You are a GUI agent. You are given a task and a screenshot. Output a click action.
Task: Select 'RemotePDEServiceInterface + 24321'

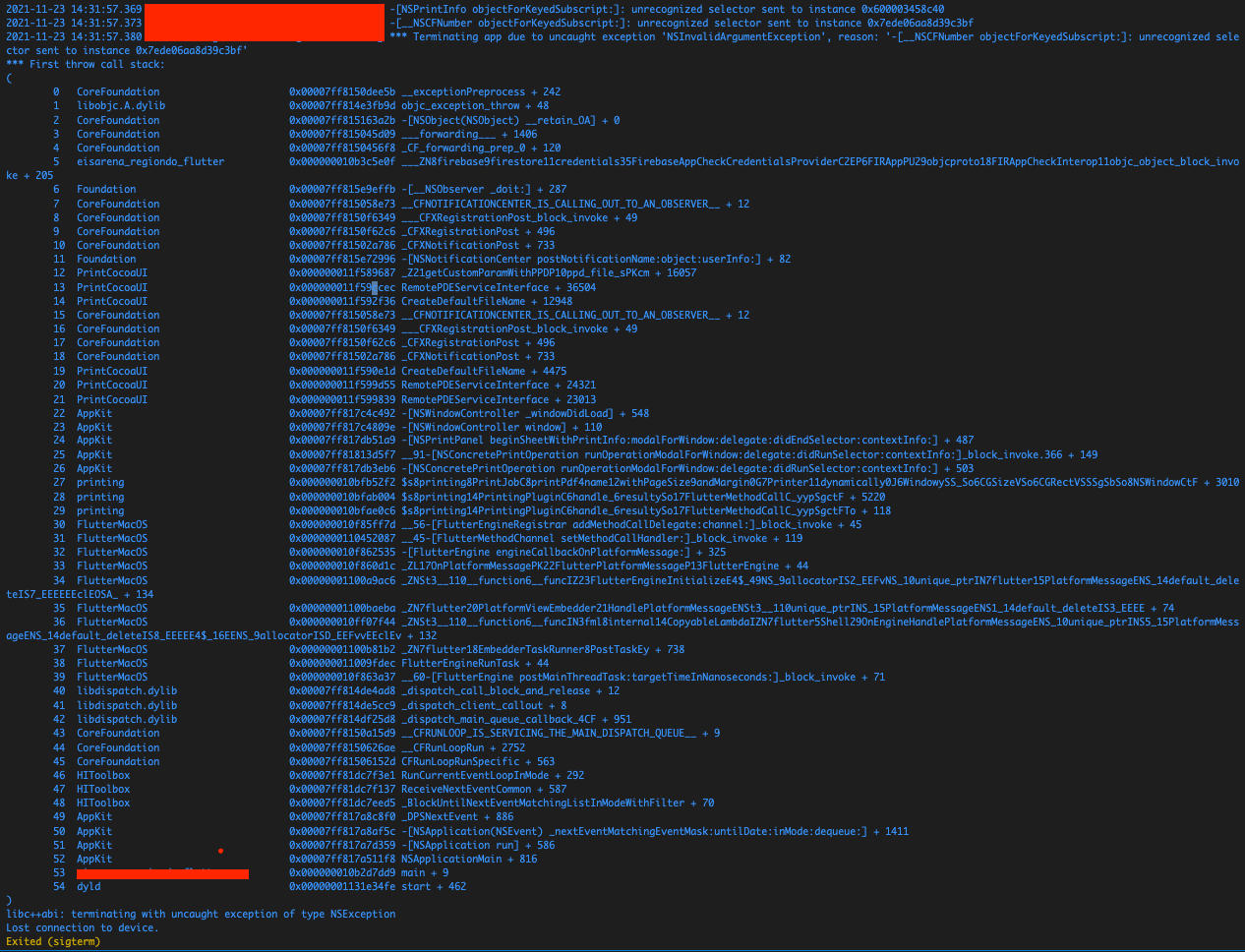499,385
